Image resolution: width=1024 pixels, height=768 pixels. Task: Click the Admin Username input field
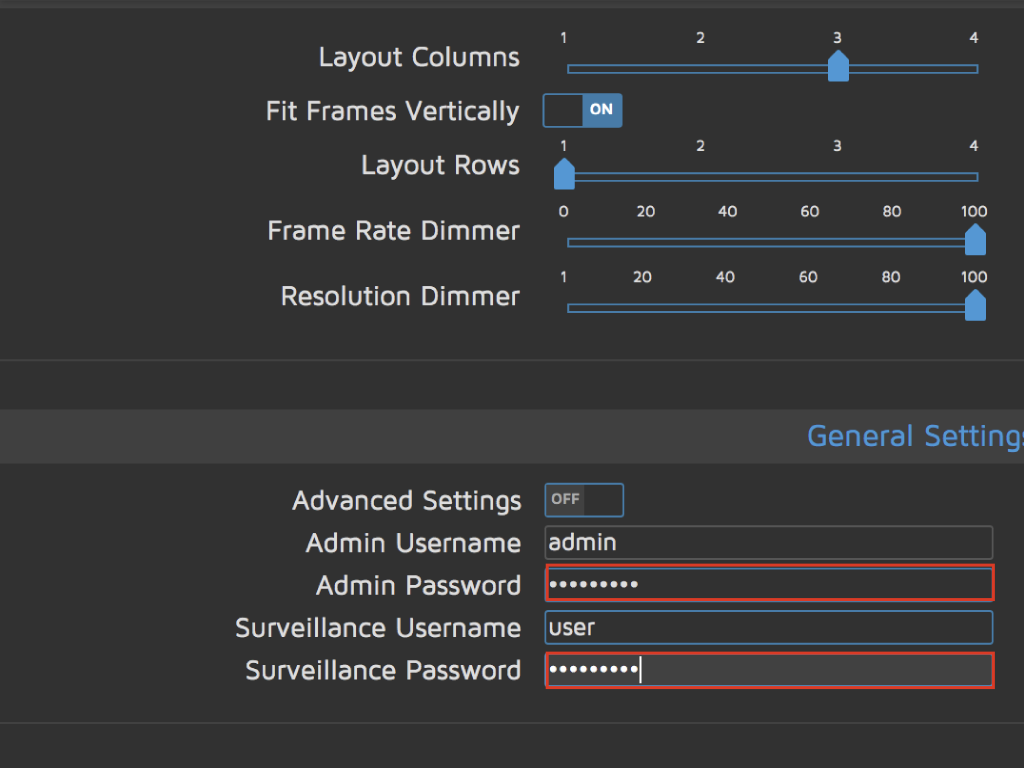click(x=769, y=542)
